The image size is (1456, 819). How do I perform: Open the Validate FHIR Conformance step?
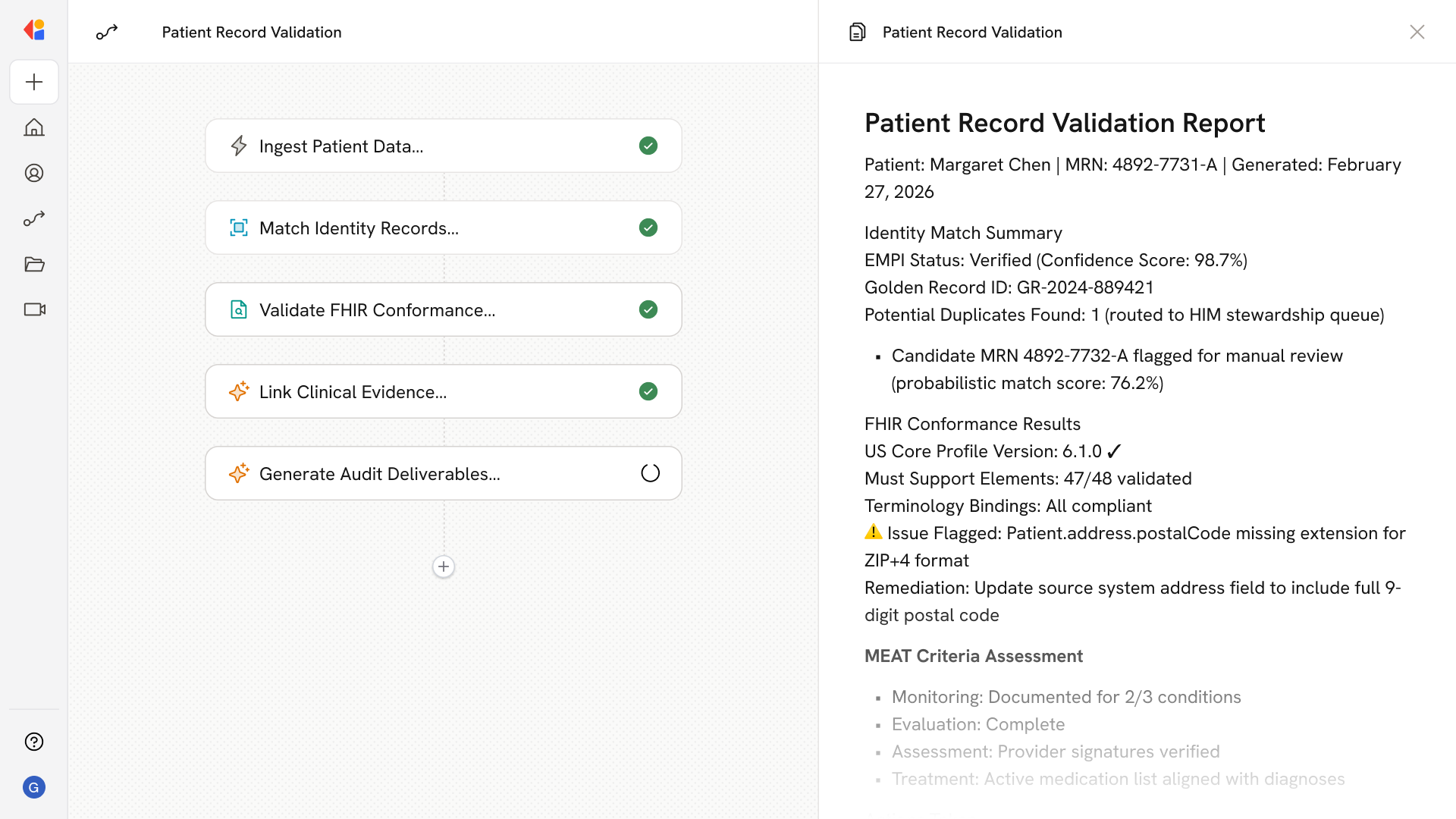click(x=443, y=309)
